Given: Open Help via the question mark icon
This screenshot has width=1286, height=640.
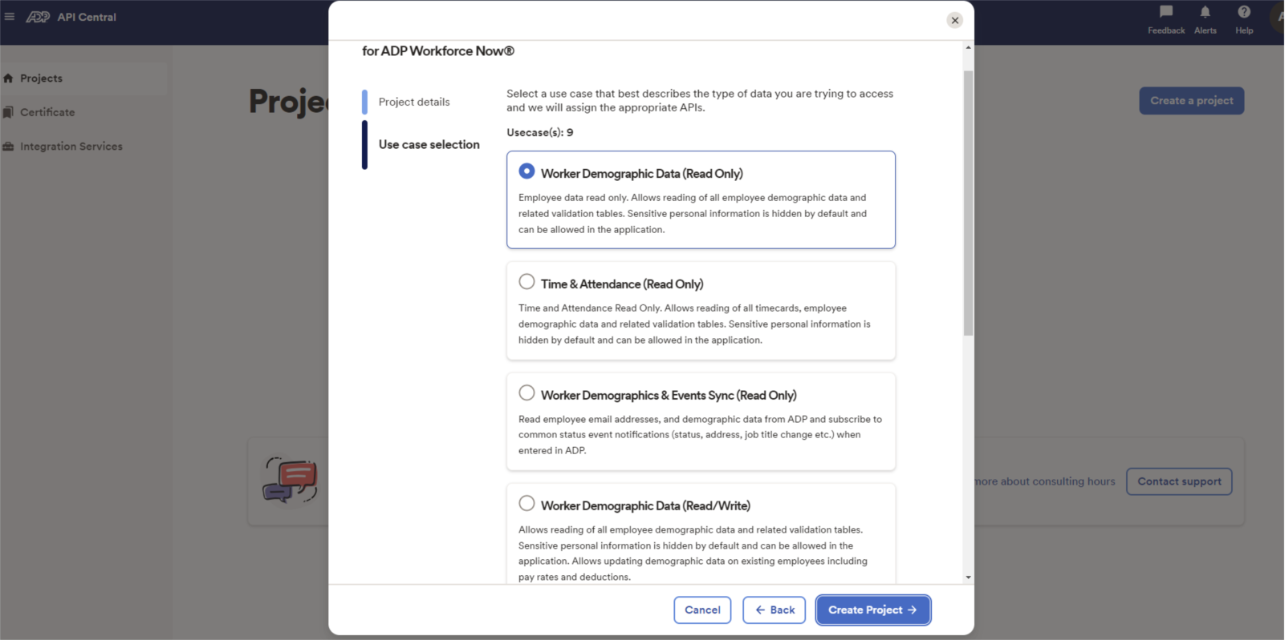Looking at the screenshot, I should click(1242, 16).
